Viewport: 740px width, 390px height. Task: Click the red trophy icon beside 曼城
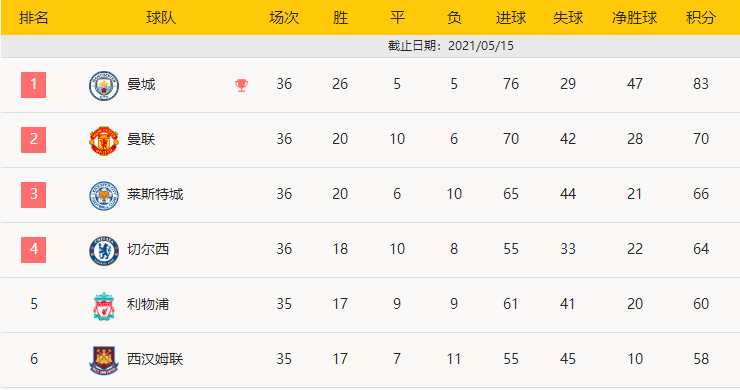coord(241,85)
